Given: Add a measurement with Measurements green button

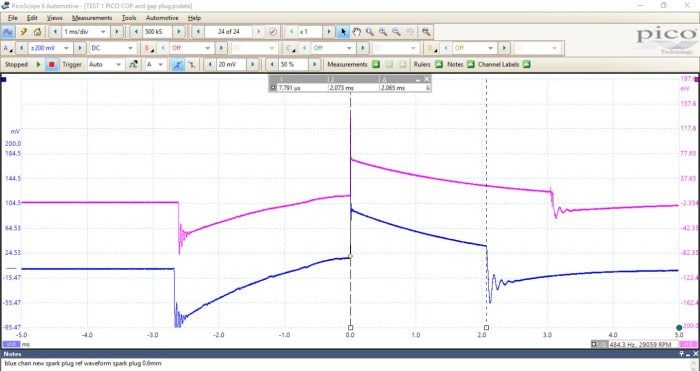Looking at the screenshot, I should [376, 64].
